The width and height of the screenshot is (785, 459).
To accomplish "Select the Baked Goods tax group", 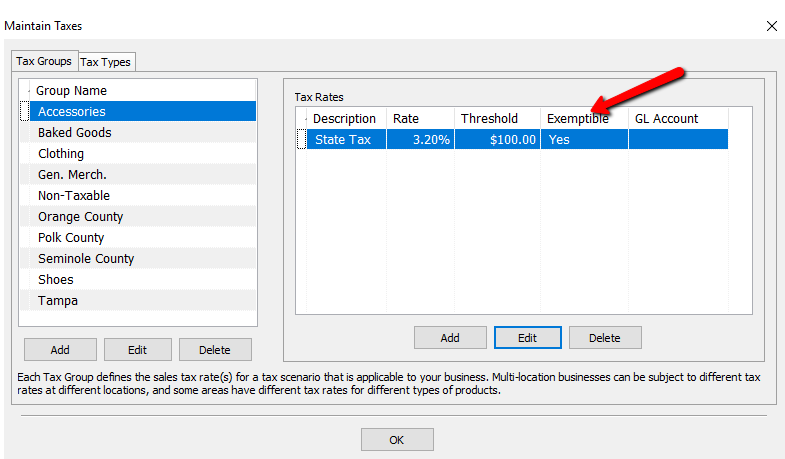I will (x=143, y=132).
